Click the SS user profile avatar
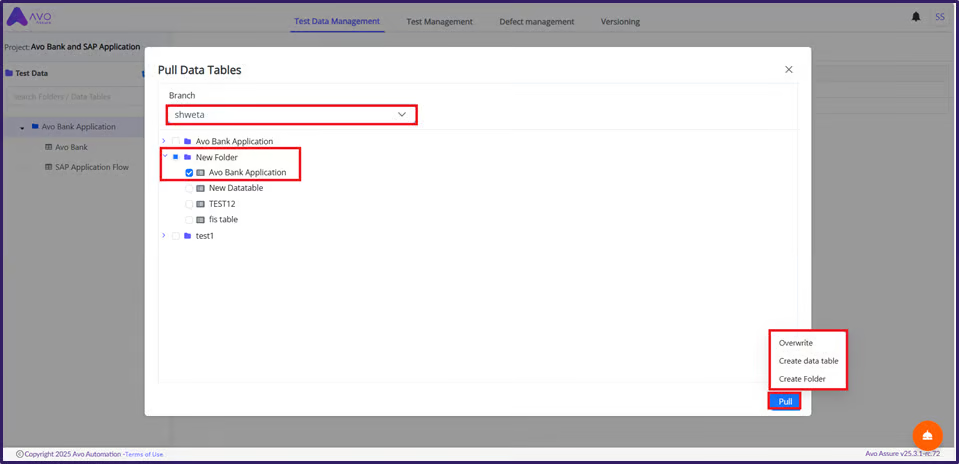Screen dimensions: 959x464 click(939, 17)
